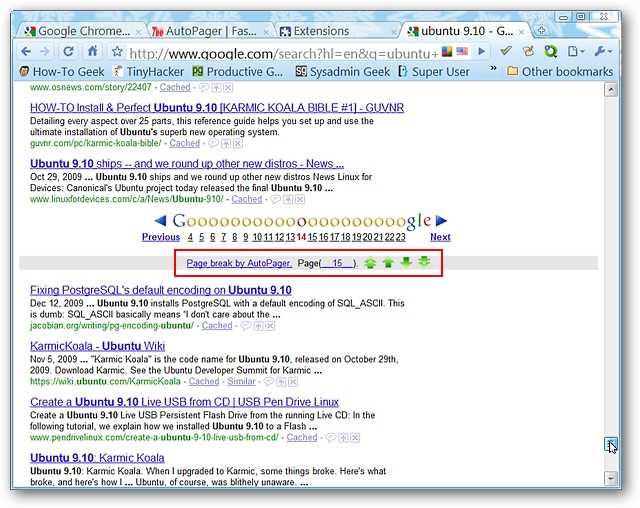Reload the current page
640x508 pixels.
pos(68,51)
